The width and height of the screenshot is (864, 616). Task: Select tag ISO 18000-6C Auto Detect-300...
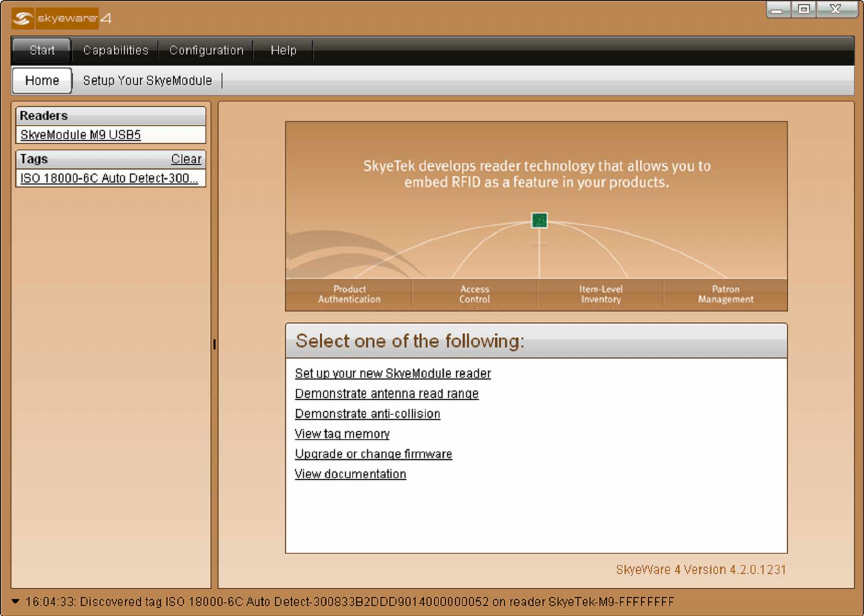pos(111,179)
